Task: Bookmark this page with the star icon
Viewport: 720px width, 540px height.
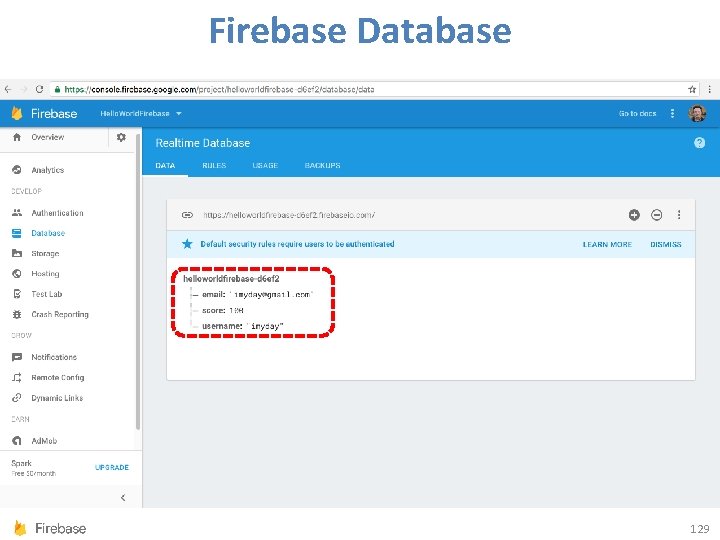Action: pos(692,90)
